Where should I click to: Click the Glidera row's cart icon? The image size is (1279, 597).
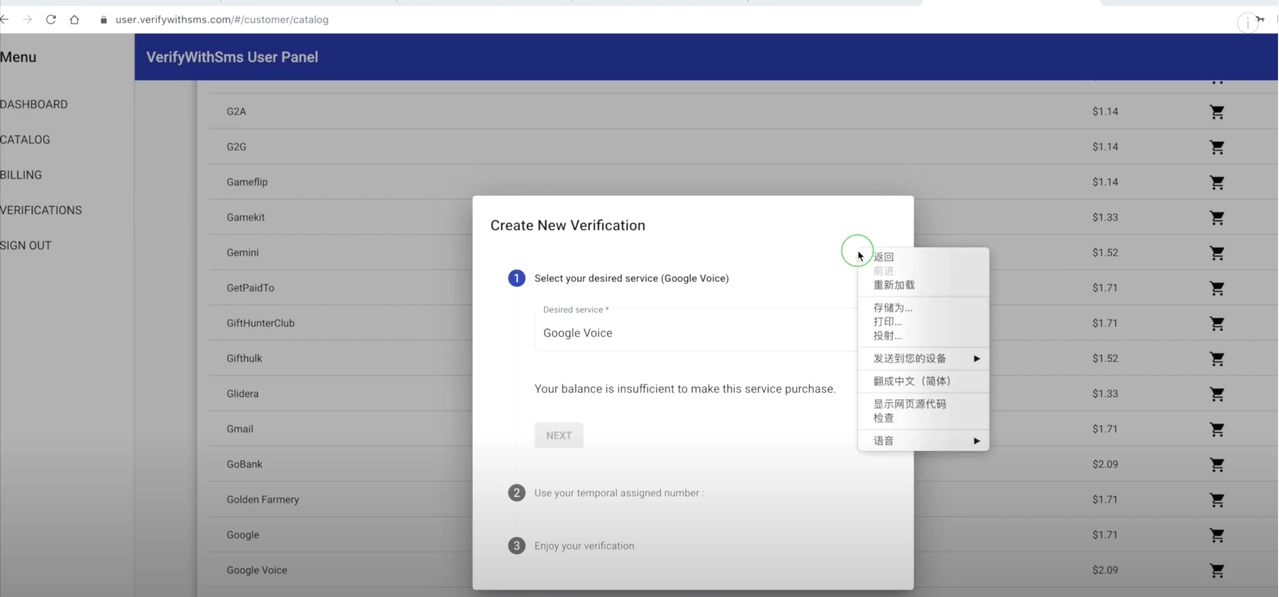[1217, 394]
